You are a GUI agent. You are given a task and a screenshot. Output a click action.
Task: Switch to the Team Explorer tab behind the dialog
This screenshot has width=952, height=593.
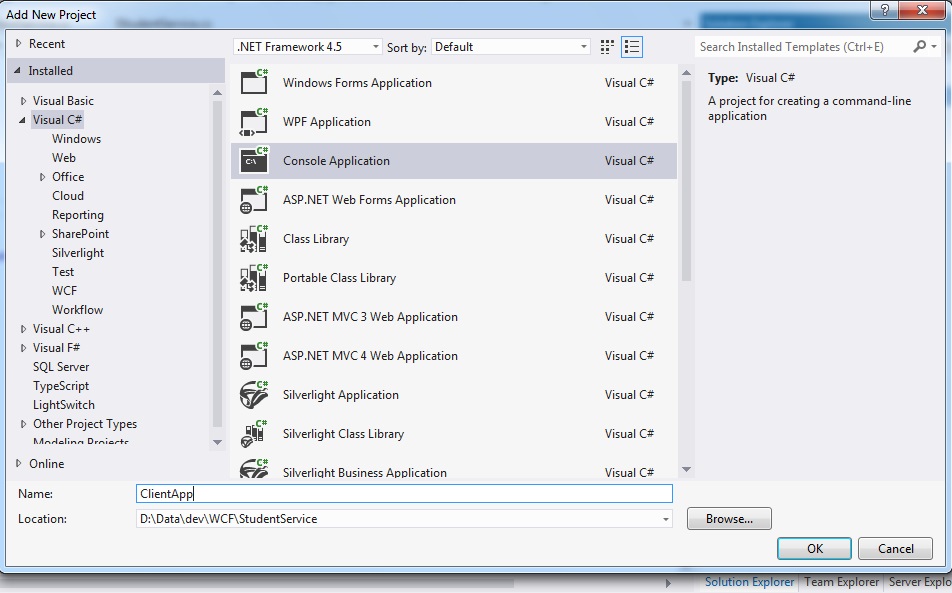[x=842, y=581]
